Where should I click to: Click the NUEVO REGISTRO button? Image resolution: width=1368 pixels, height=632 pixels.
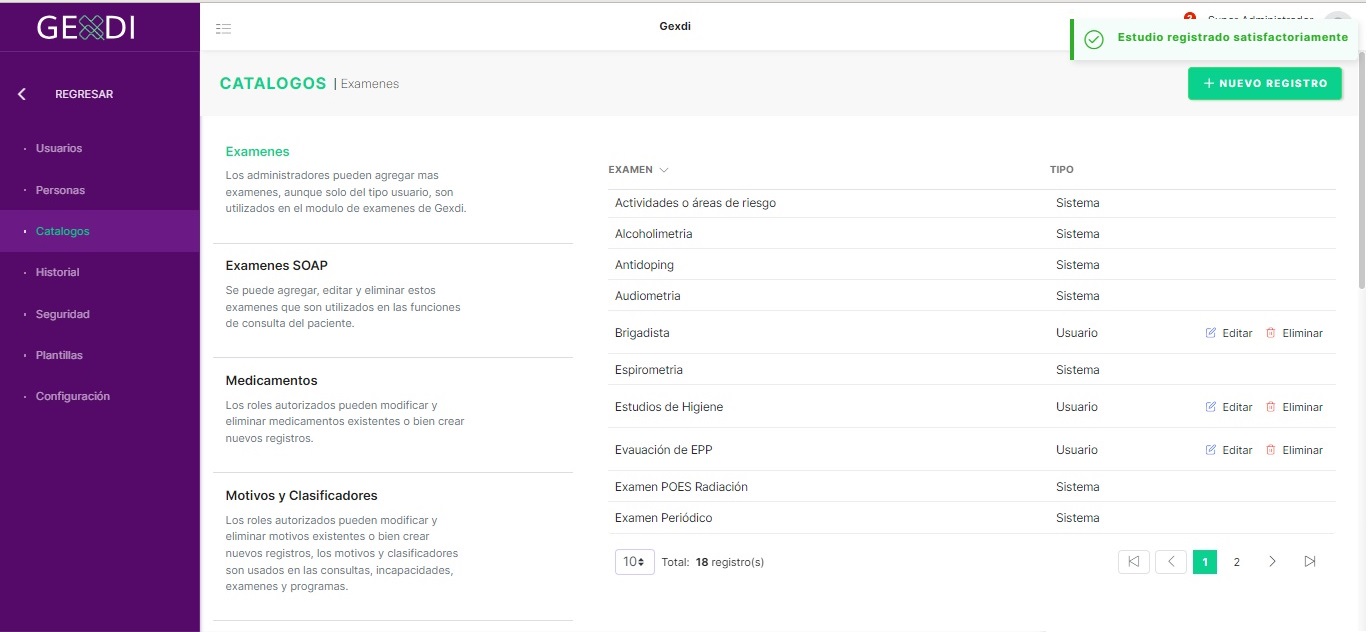[1265, 83]
